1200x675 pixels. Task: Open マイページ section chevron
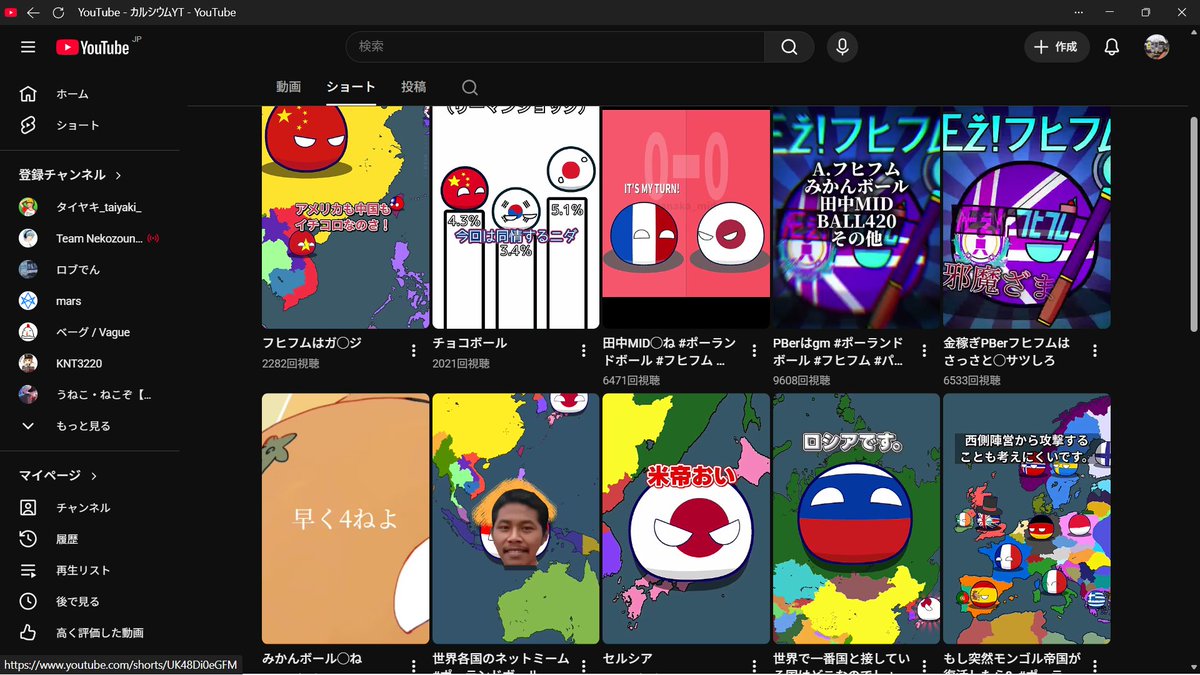click(x=94, y=476)
